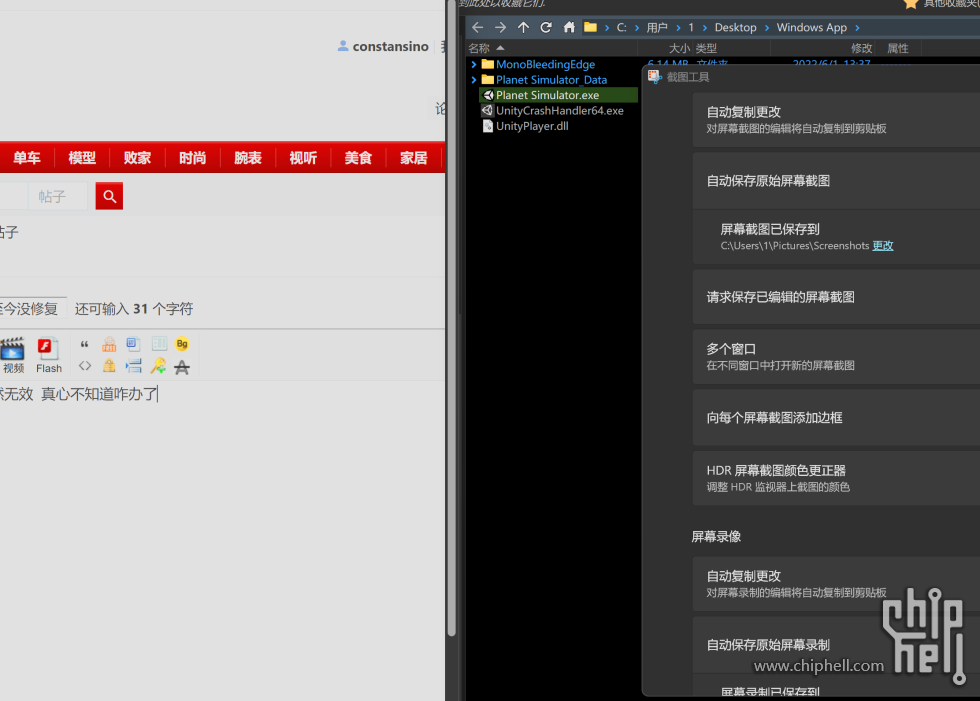Click the red magnifier search button
Screen dimensions: 980x701
[108, 196]
